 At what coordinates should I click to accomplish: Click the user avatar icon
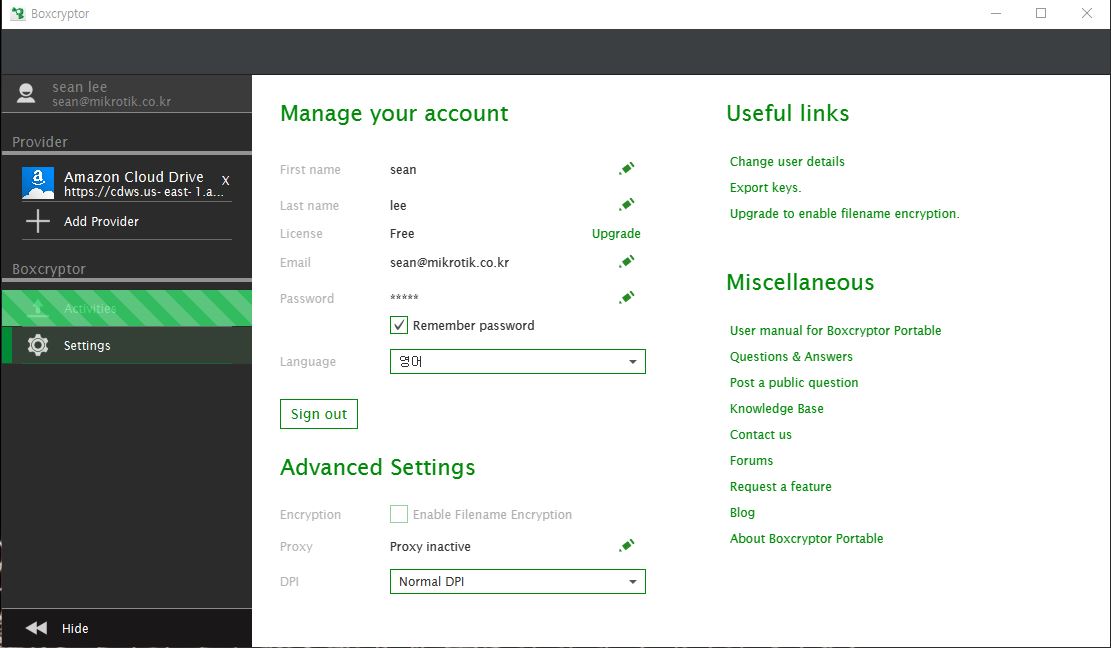click(x=26, y=93)
